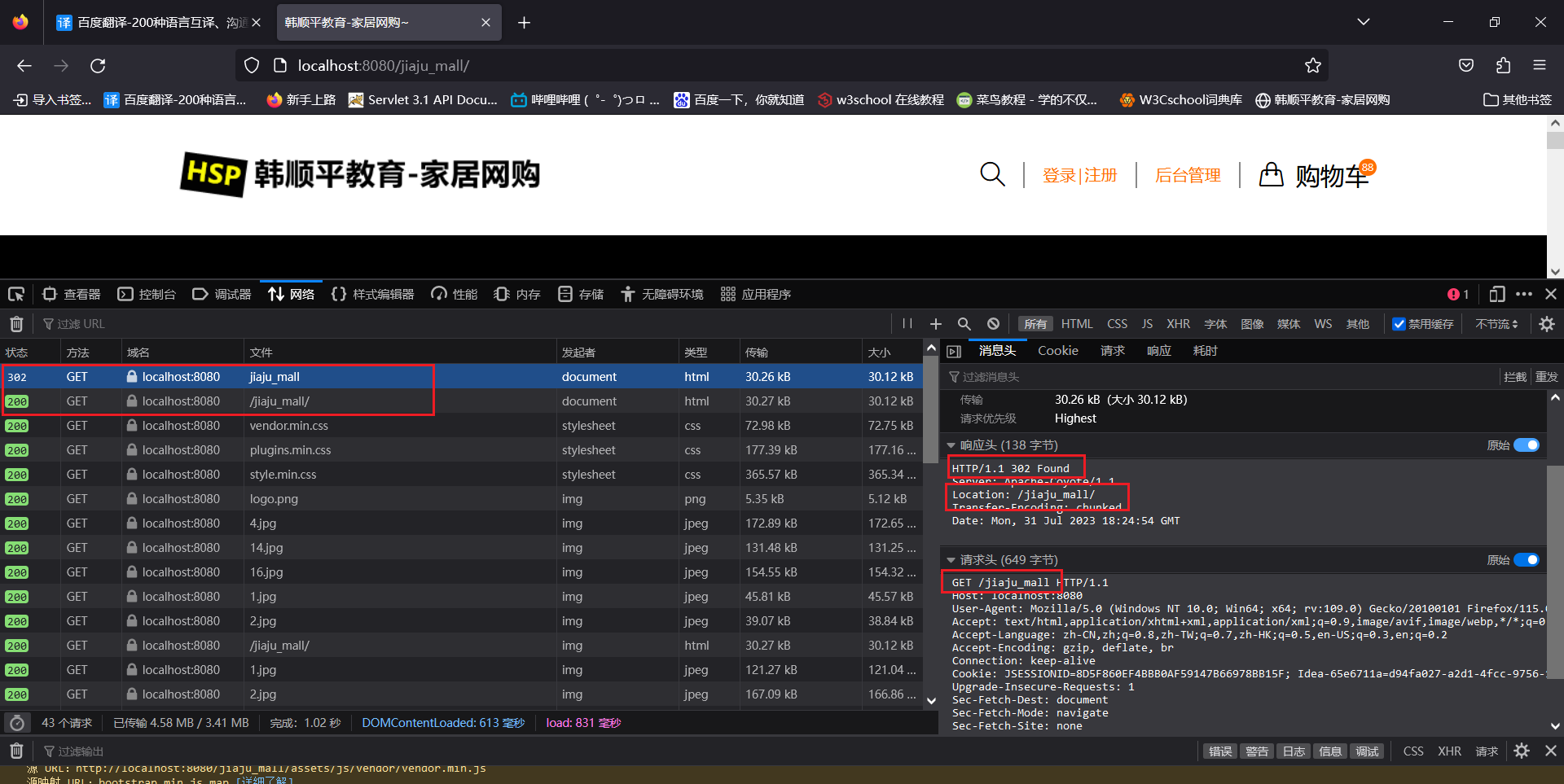1564x784 pixels.
Task: Click the Block (拦截) button
Action: click(1515, 377)
